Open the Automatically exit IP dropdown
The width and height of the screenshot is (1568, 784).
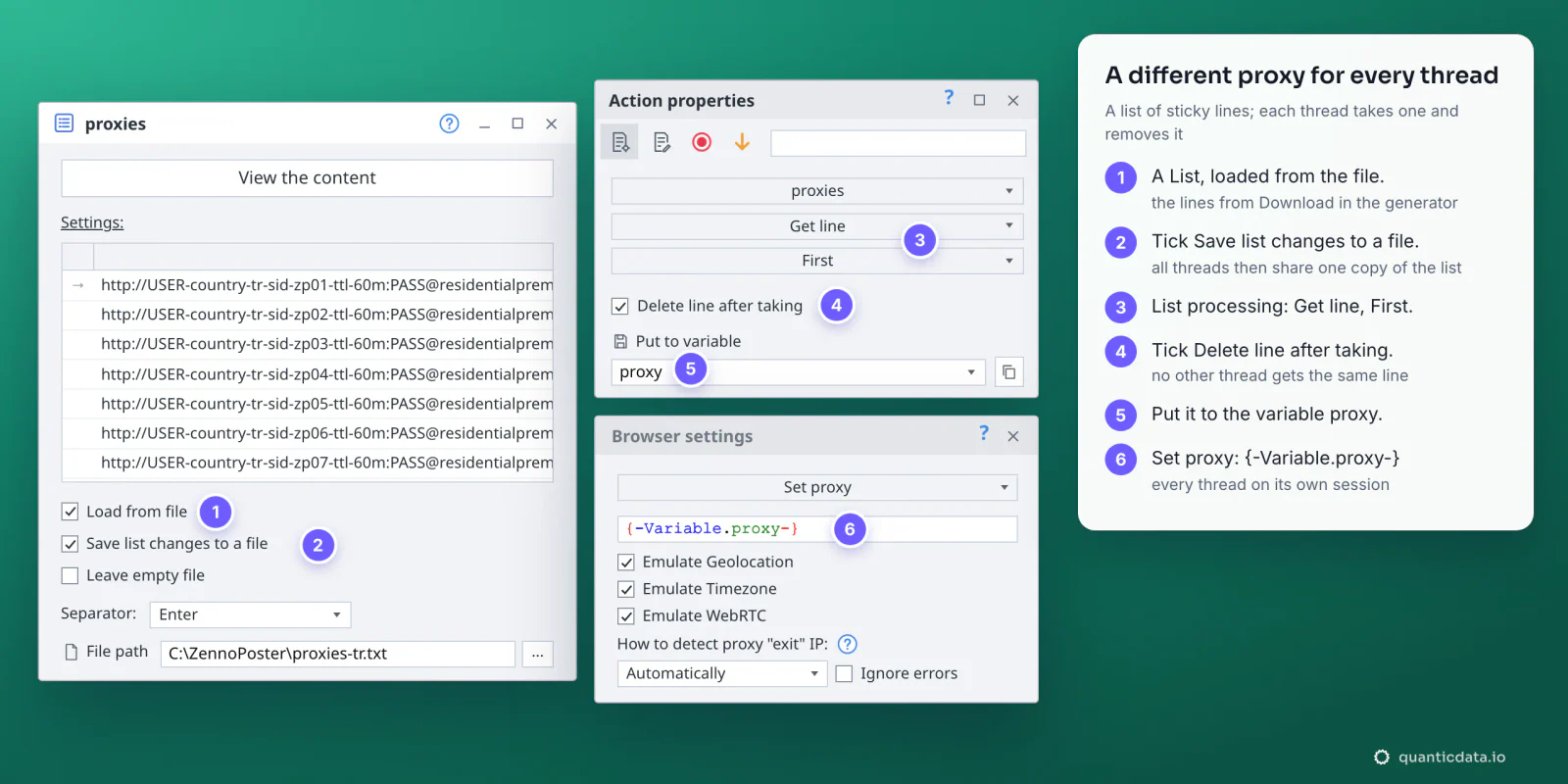point(722,674)
